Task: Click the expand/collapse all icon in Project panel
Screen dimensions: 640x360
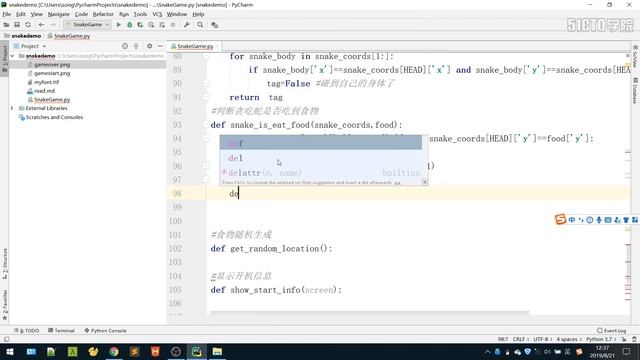Action: click(x=136, y=46)
